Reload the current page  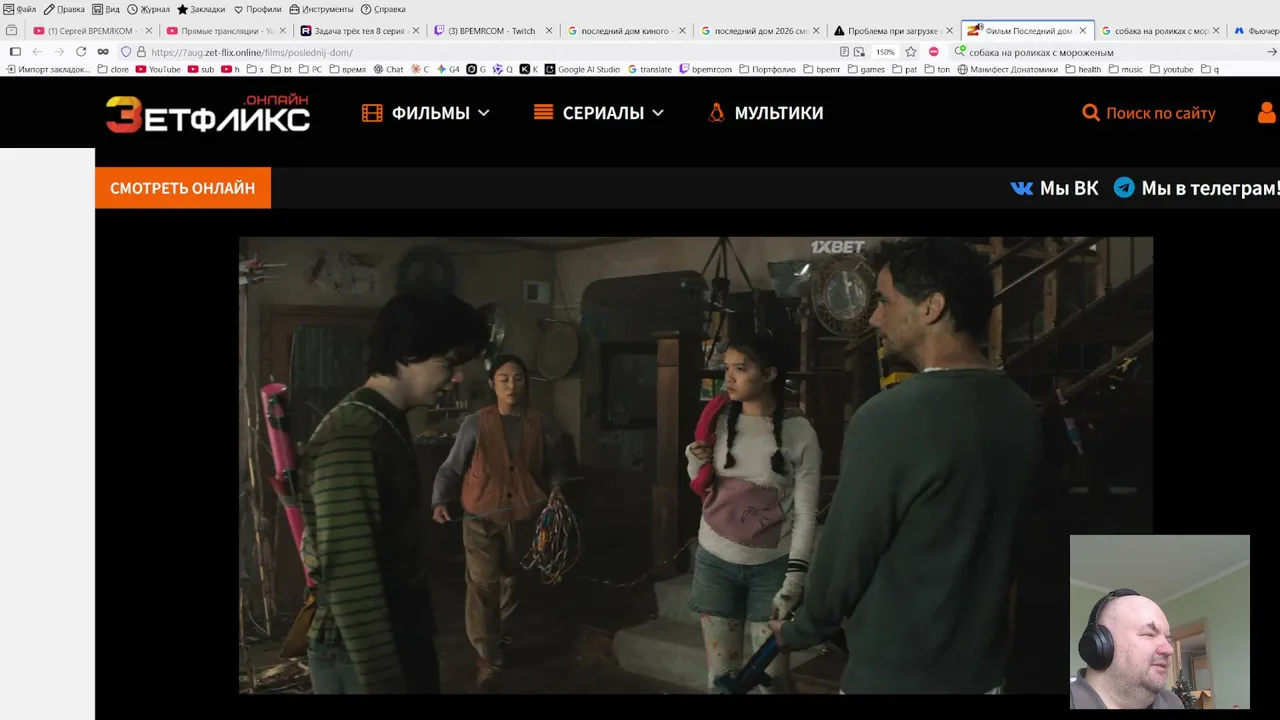click(x=81, y=52)
